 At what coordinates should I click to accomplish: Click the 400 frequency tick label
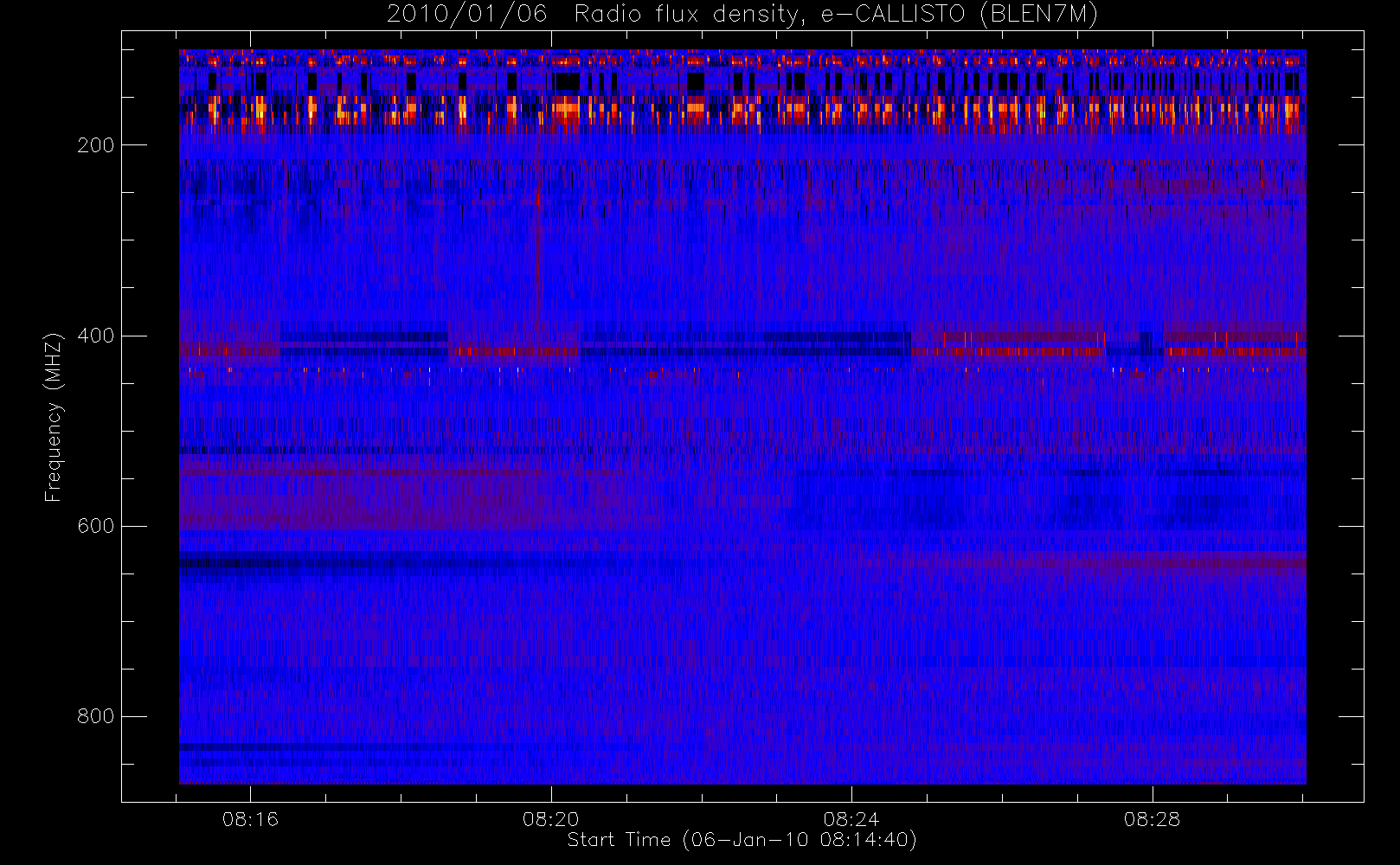coord(96,336)
